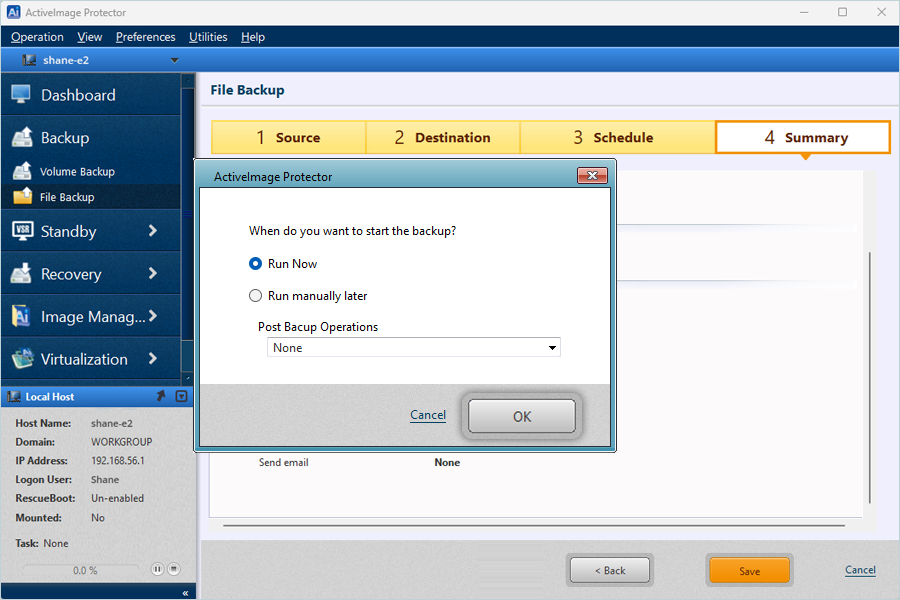Go to step 1 Source tab

pyautogui.click(x=289, y=137)
